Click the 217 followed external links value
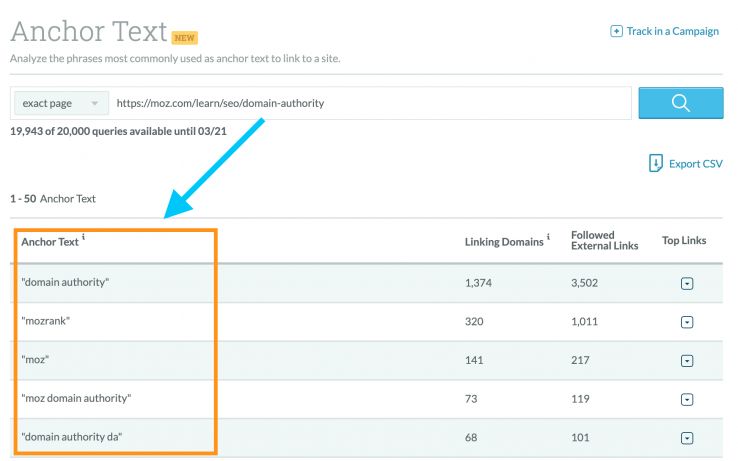The image size is (738, 461). coord(580,360)
